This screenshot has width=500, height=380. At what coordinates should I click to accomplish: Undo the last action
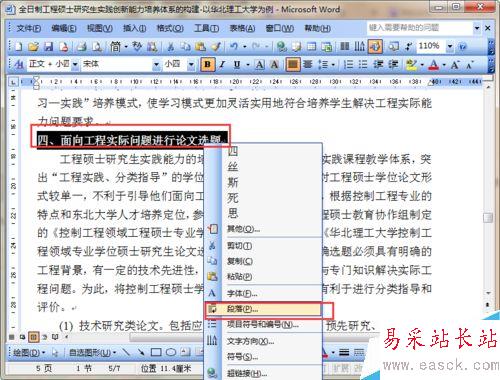[234, 47]
